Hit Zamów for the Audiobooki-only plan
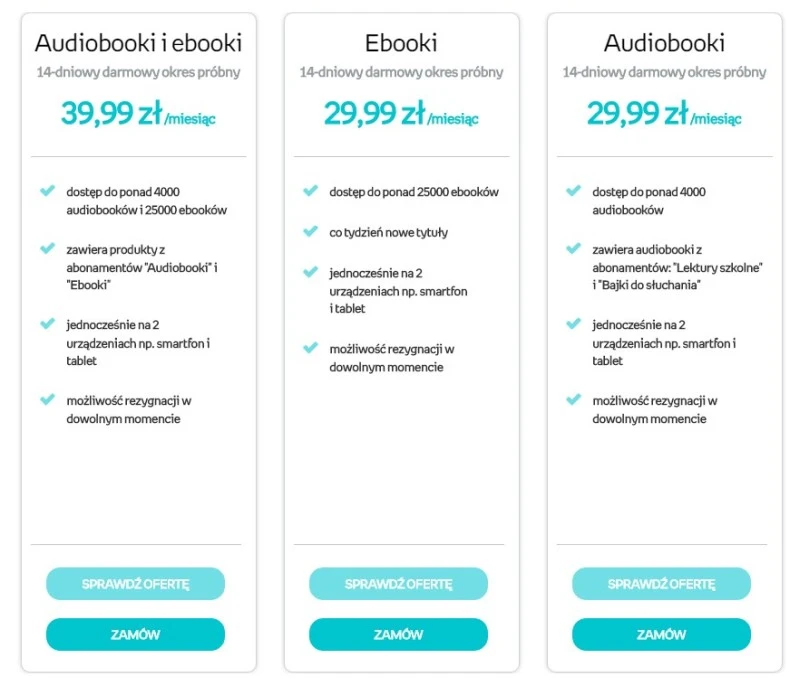This screenshot has width=800, height=678. tap(661, 634)
